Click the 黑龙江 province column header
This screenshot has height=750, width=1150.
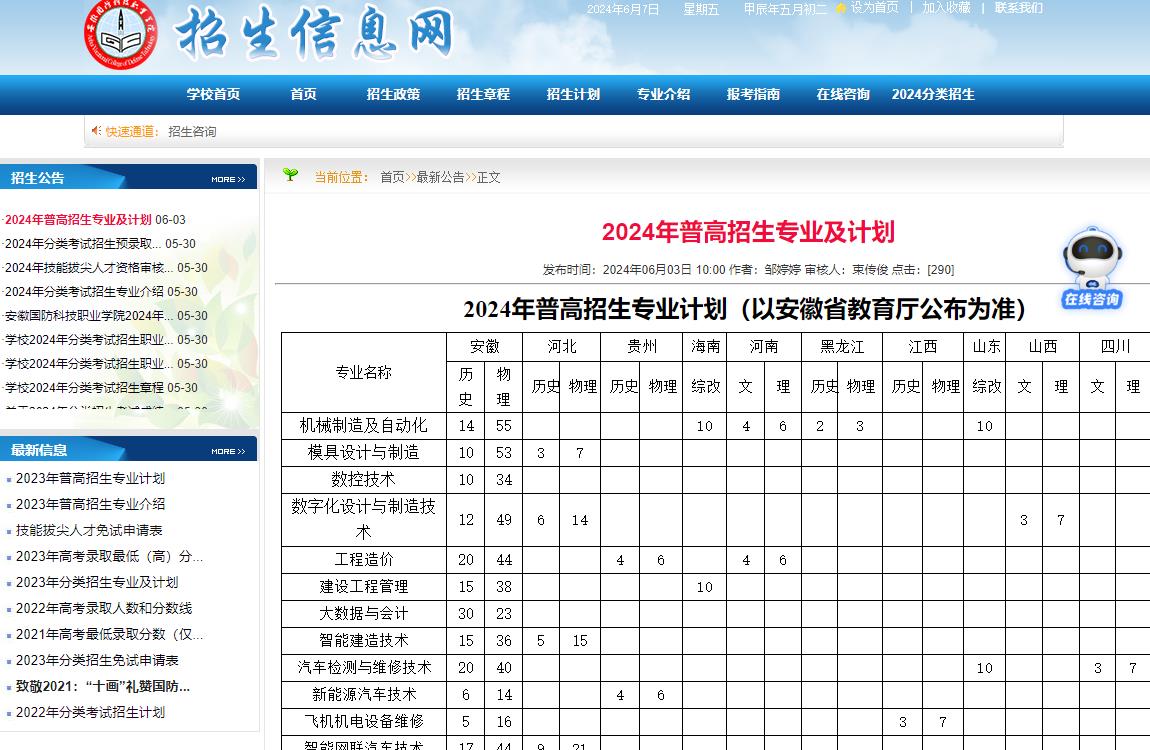[x=842, y=346]
